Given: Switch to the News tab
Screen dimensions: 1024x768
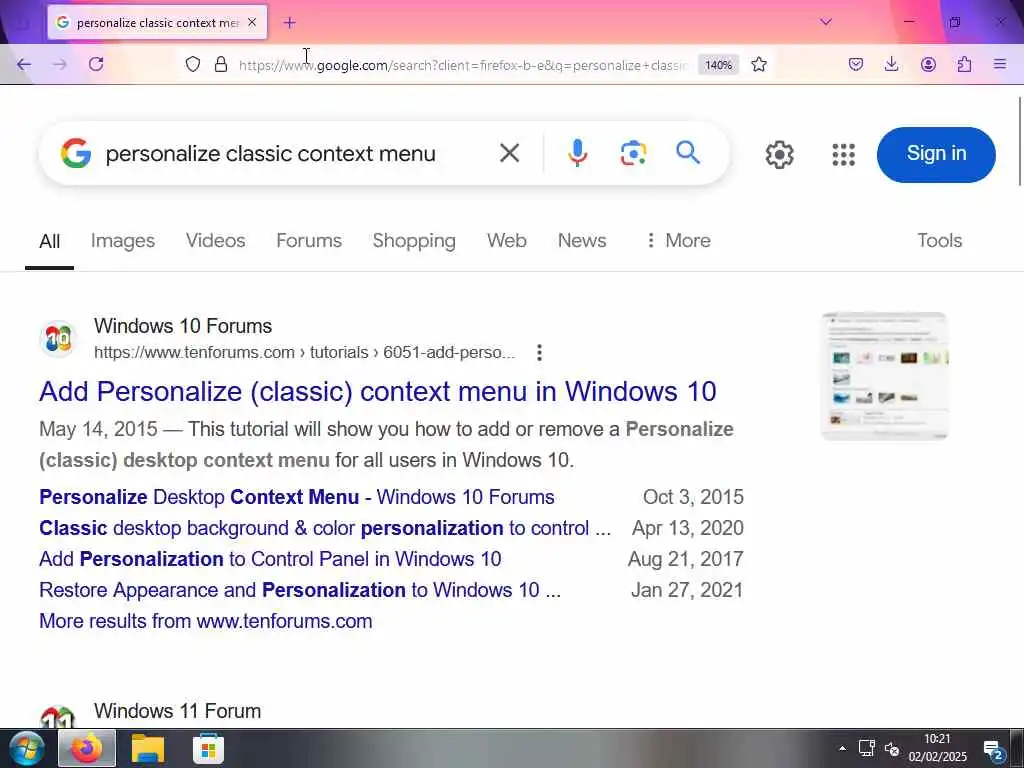Looking at the screenshot, I should point(582,240).
